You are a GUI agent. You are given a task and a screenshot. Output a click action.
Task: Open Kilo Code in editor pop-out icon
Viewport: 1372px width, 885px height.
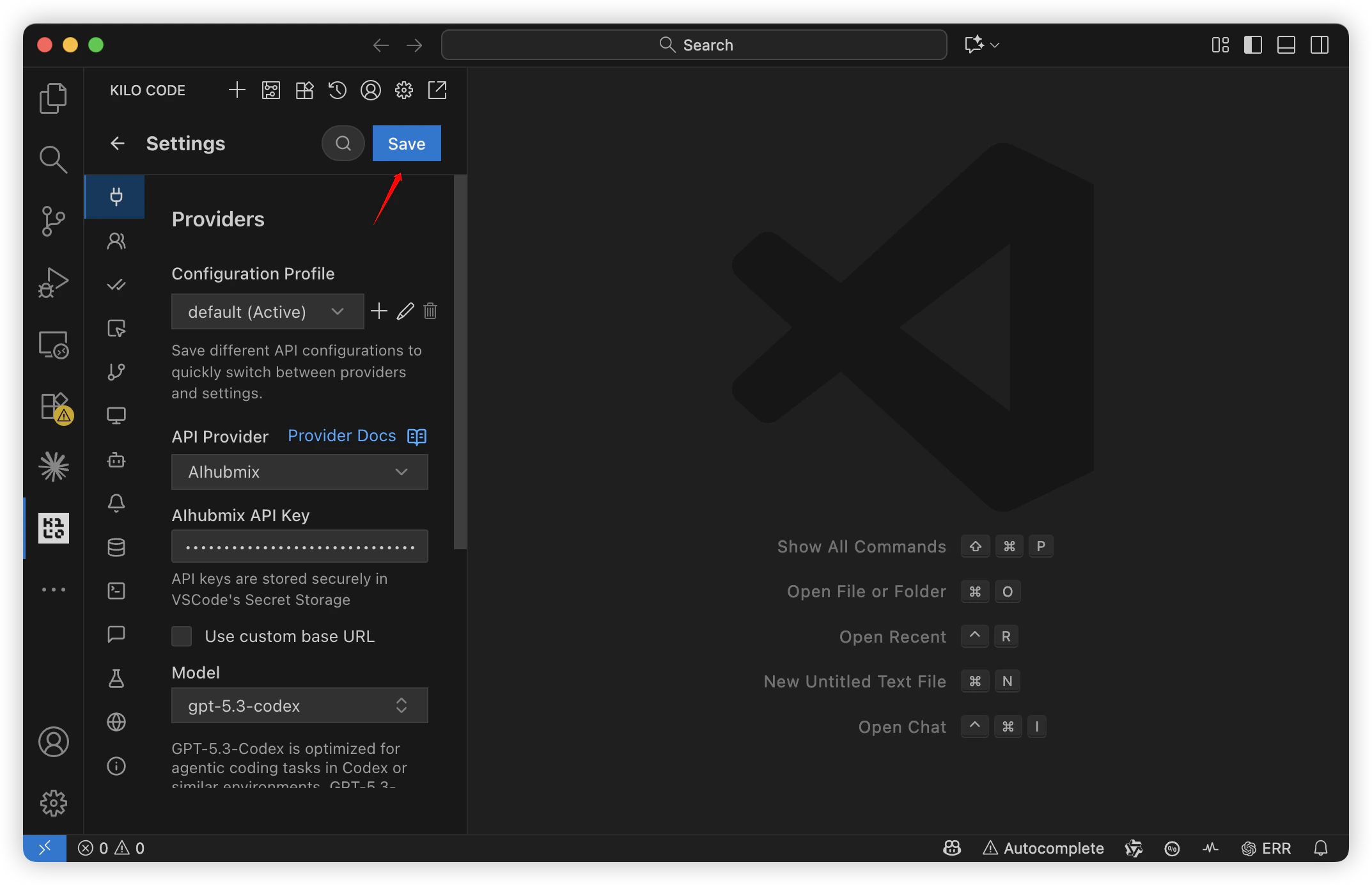click(x=437, y=90)
